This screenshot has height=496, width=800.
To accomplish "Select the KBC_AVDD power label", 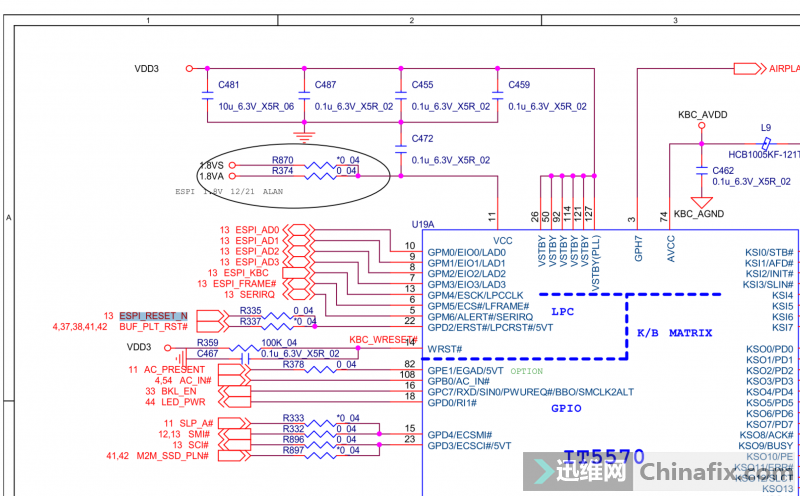I will [x=703, y=115].
